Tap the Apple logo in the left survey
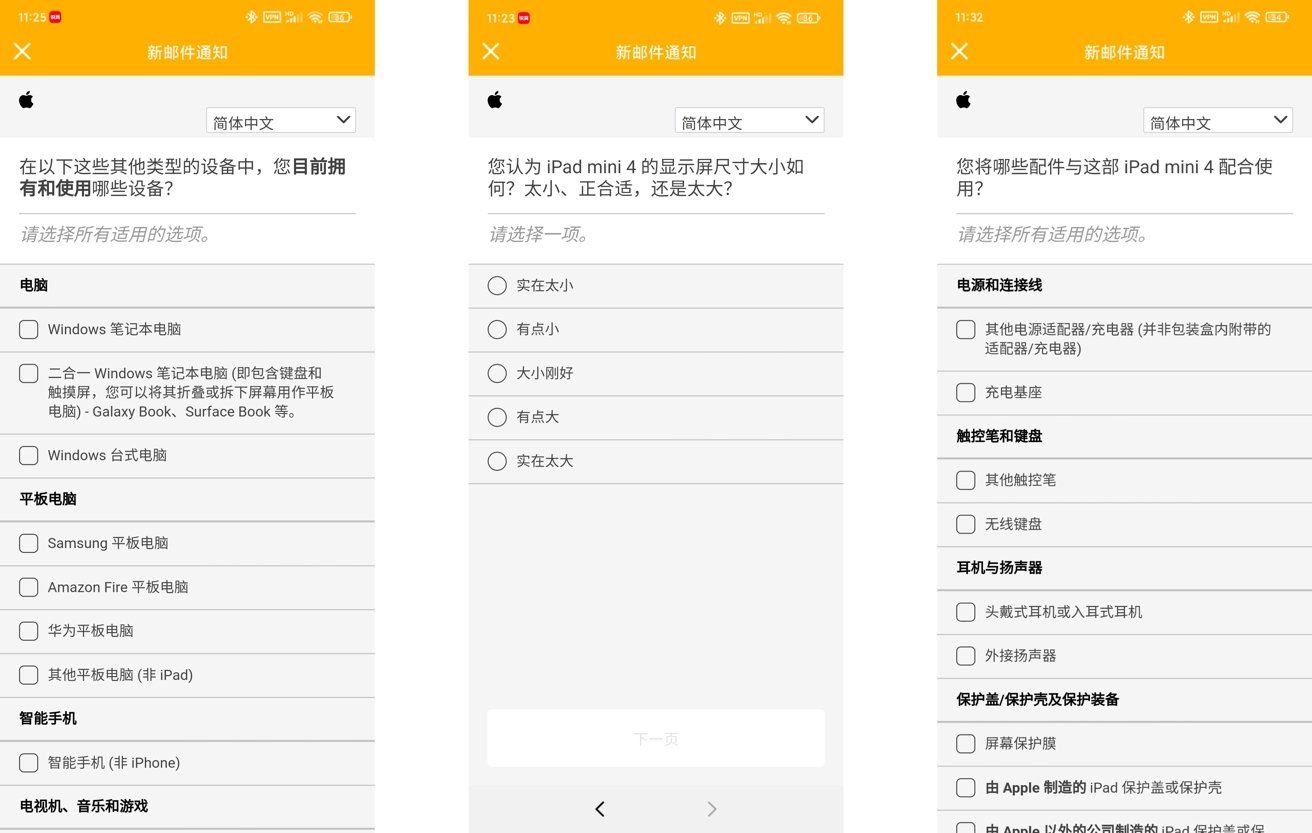 point(27,100)
